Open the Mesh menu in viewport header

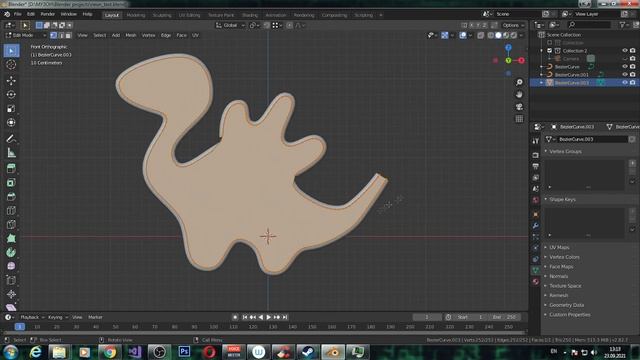131,36
